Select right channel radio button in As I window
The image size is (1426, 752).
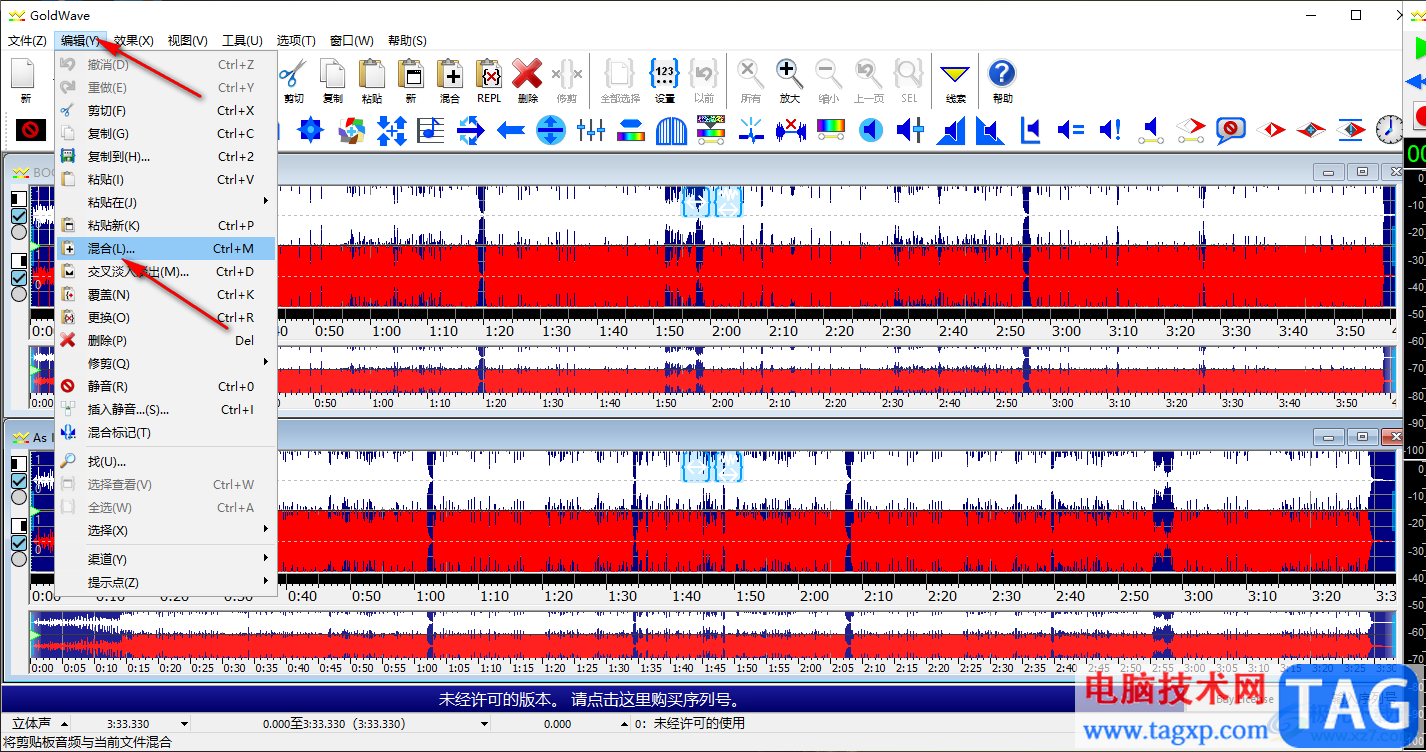click(x=19, y=560)
